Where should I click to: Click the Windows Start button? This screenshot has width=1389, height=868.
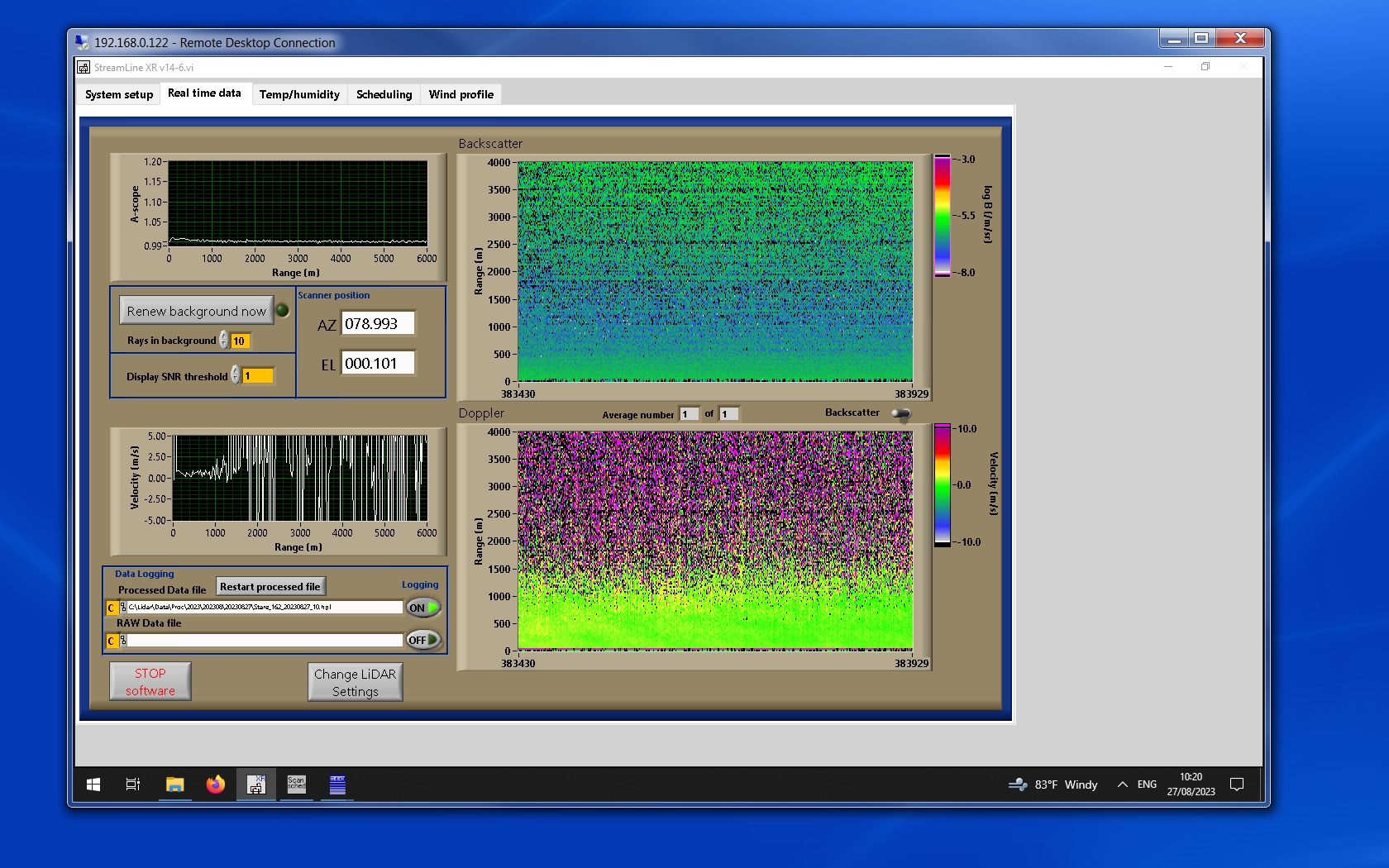point(93,785)
